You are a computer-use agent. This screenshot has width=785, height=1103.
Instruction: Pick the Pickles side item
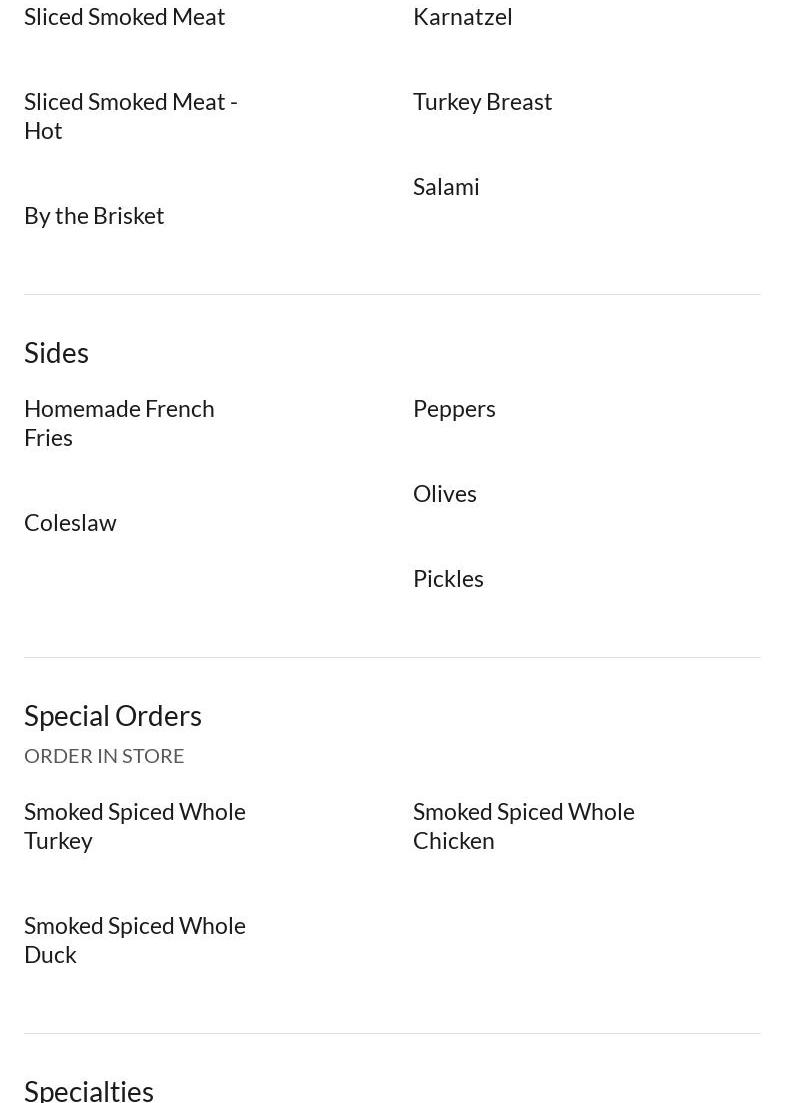[x=448, y=579]
